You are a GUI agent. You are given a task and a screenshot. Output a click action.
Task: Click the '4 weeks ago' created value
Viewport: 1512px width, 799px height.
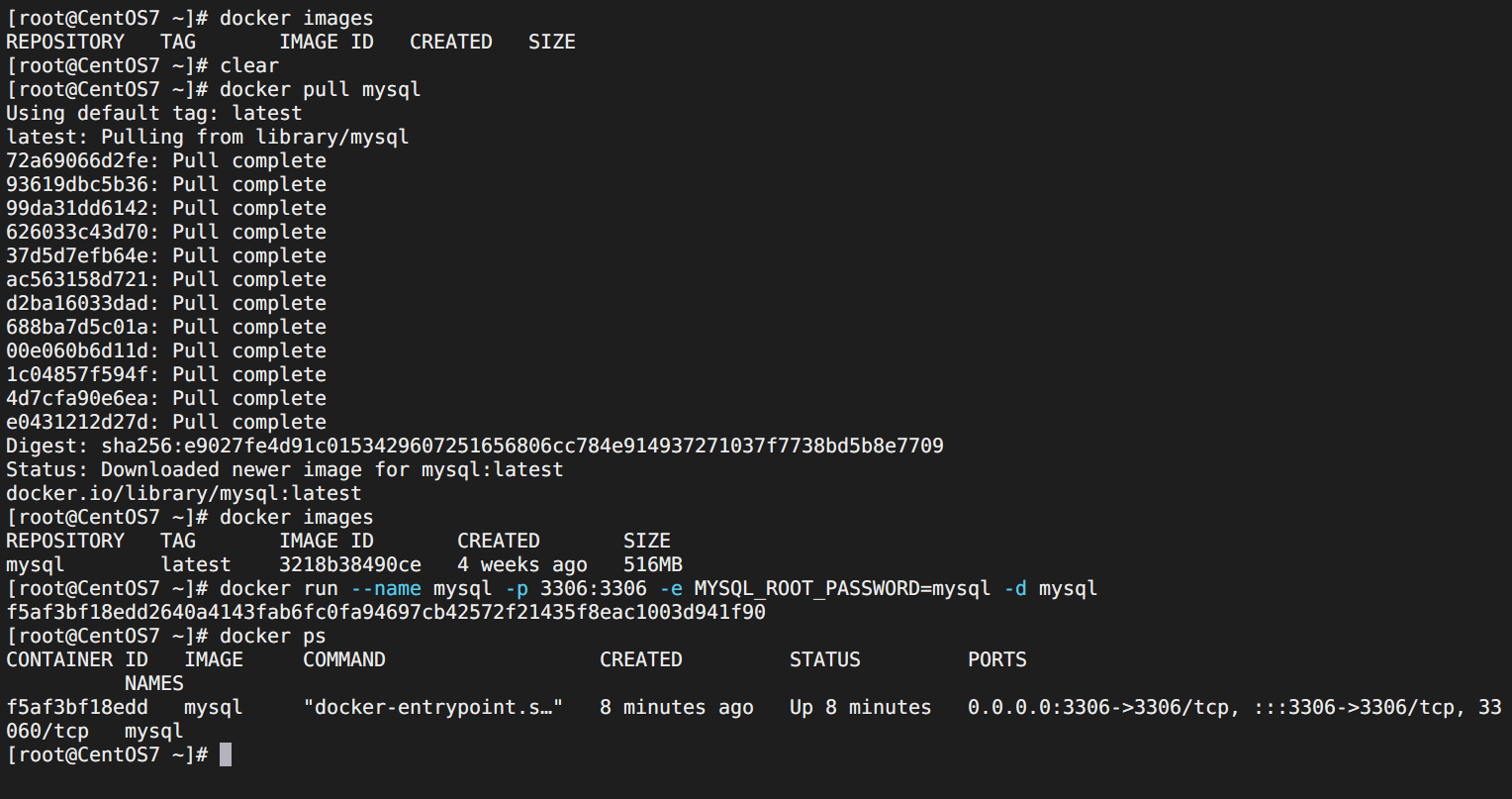(x=522, y=564)
